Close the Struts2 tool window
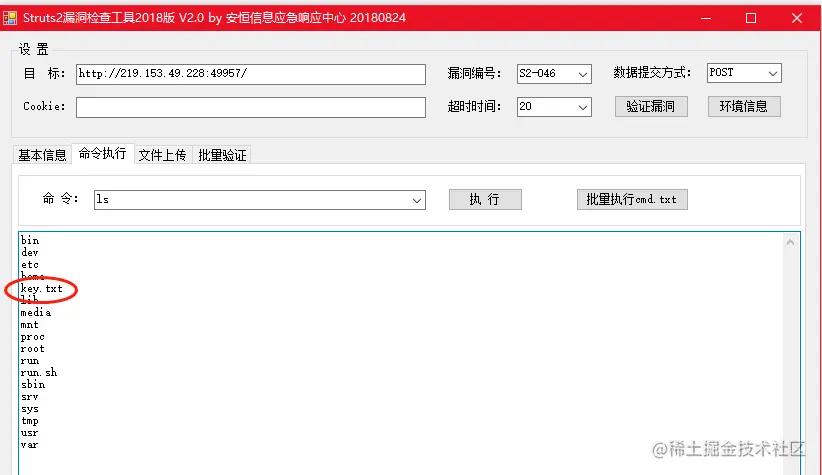Viewport: 822px width, 475px height. coord(797,18)
